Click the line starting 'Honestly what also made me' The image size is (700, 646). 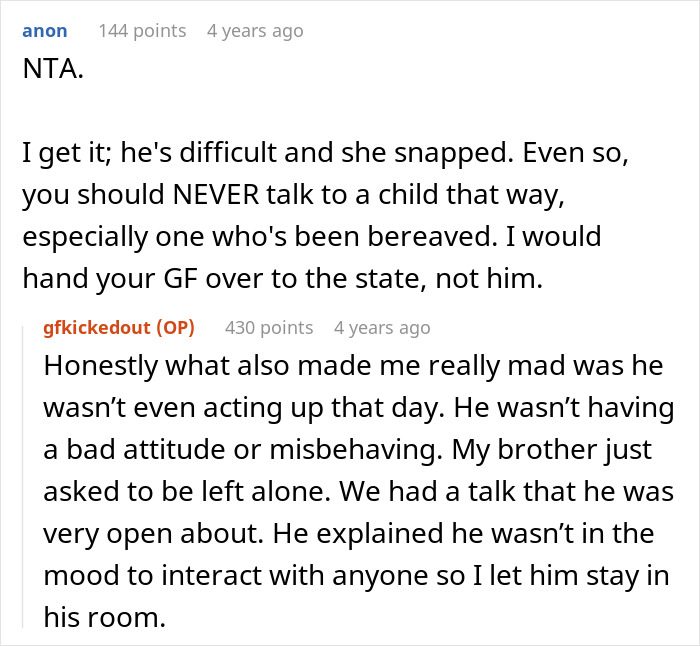pyautogui.click(x=355, y=367)
